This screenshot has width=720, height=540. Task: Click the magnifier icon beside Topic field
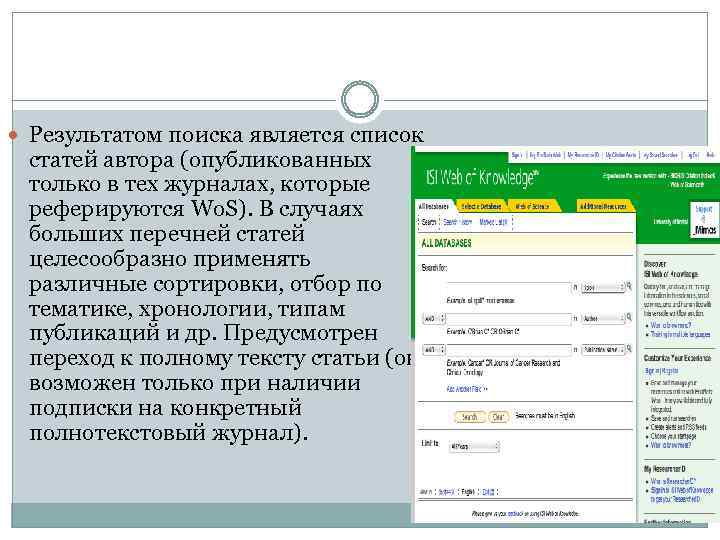(x=629, y=287)
